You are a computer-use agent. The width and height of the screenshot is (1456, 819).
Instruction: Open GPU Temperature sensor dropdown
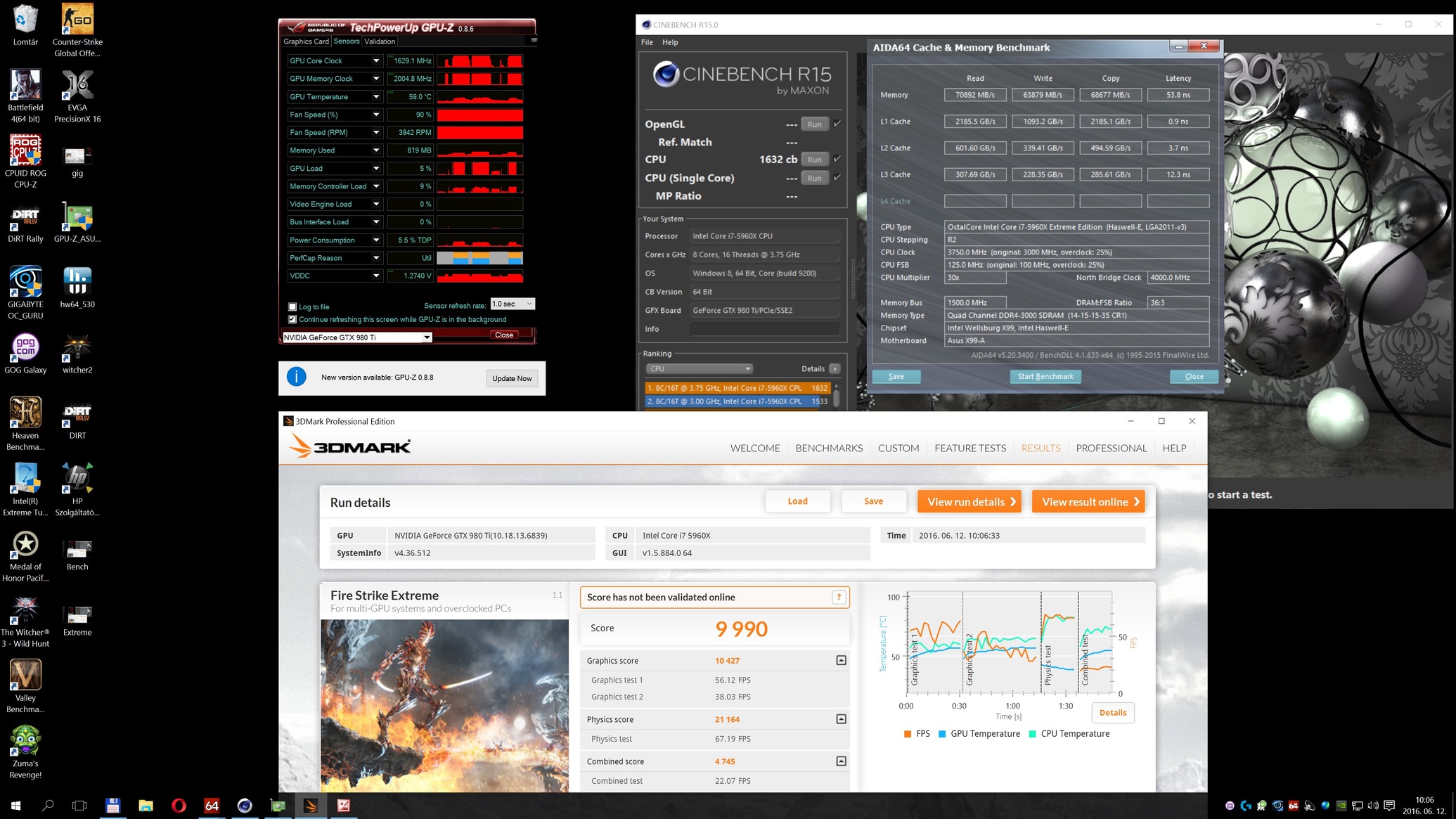376,97
